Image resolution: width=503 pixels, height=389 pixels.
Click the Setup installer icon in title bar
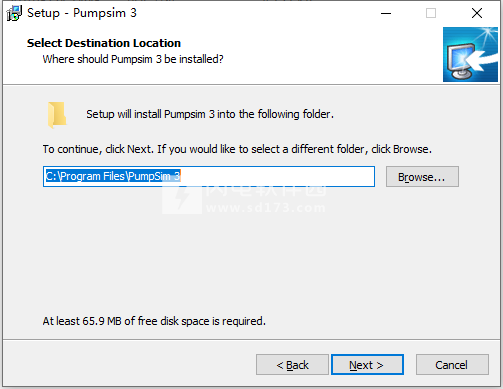[x=14, y=13]
